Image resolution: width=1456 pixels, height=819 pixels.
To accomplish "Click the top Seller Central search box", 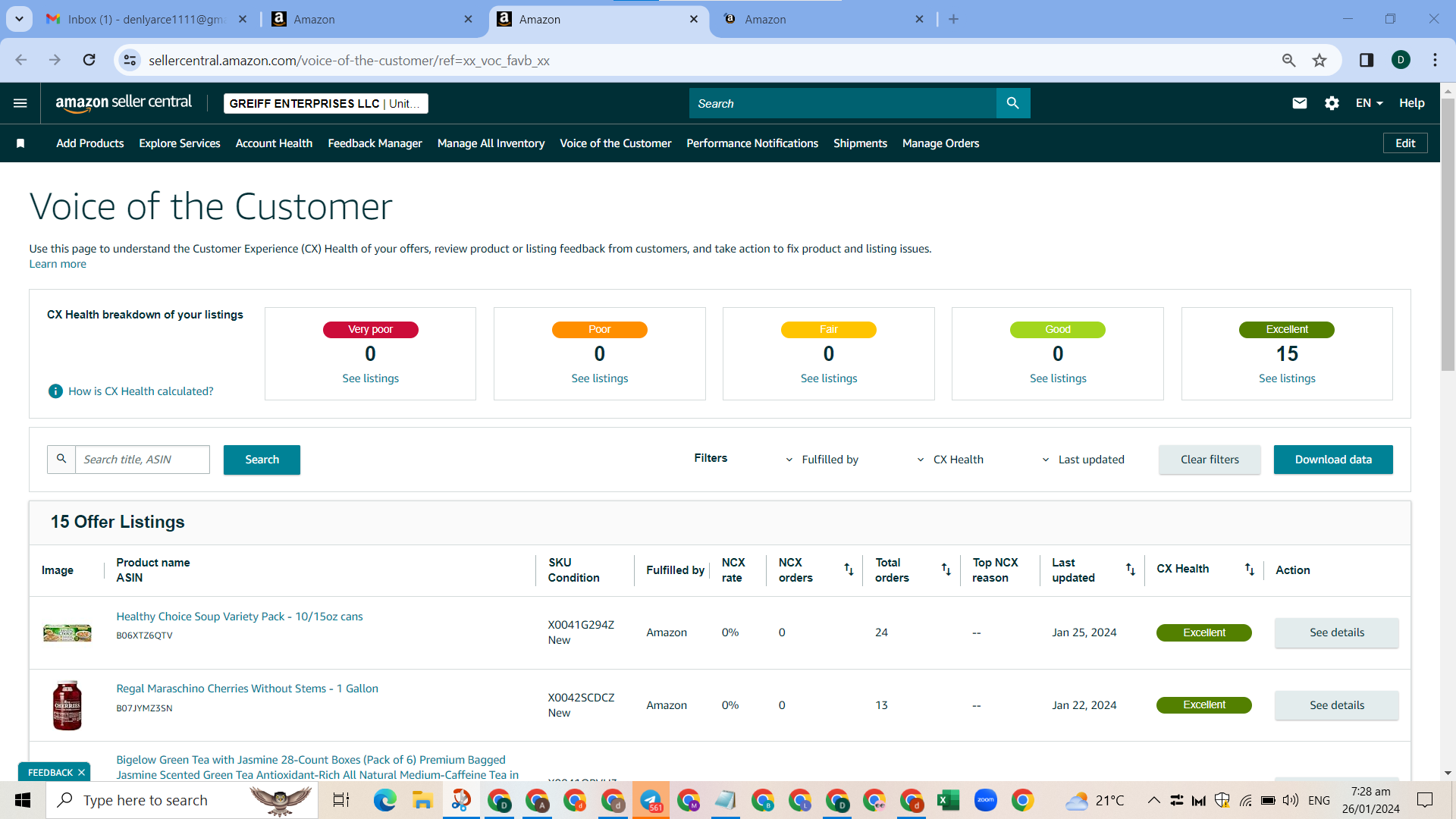I will pyautogui.click(x=843, y=103).
